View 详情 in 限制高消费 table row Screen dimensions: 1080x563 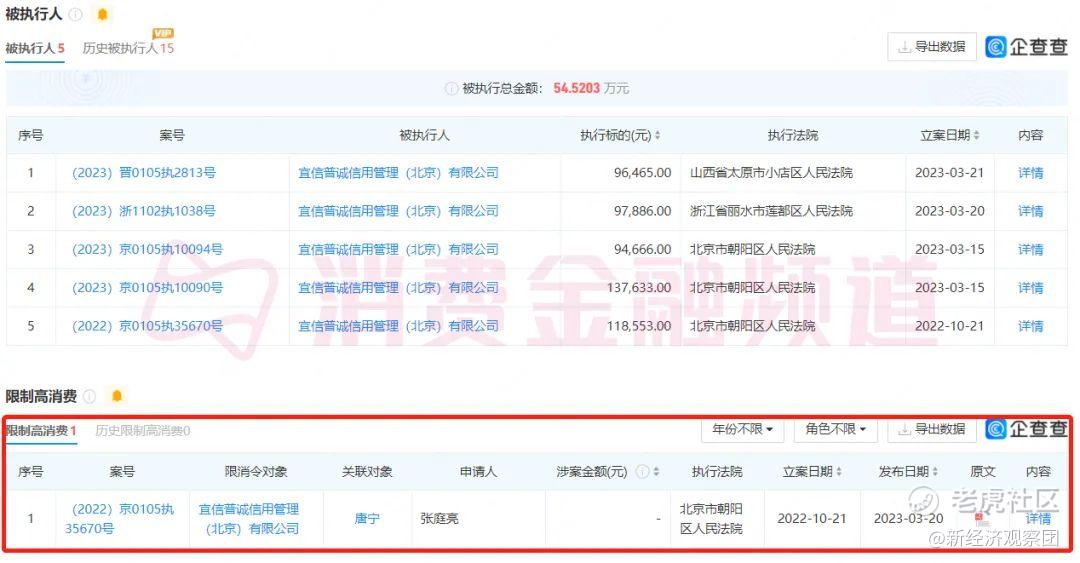coord(1039,519)
